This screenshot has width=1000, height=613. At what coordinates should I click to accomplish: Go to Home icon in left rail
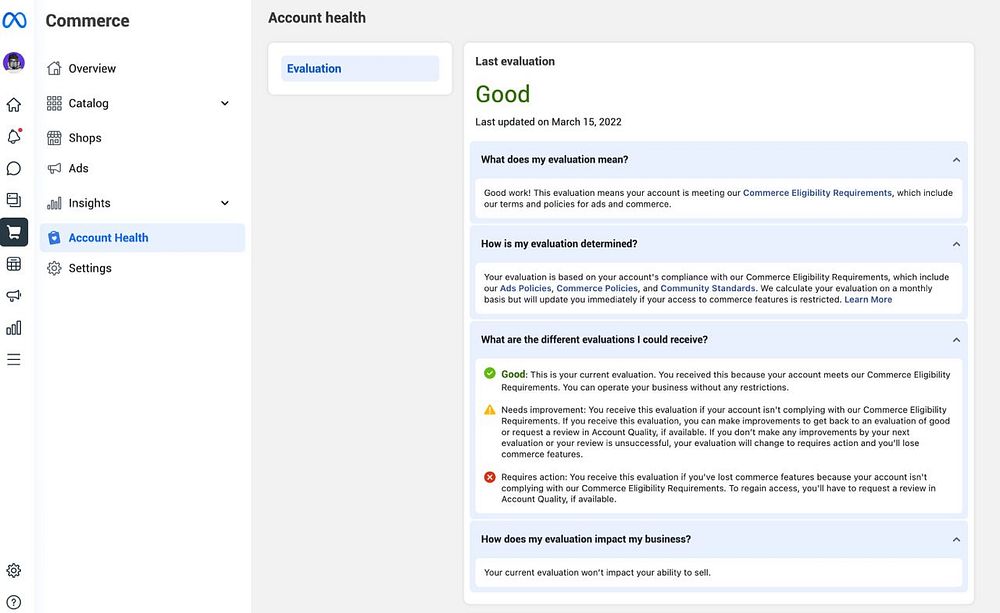tap(13, 105)
